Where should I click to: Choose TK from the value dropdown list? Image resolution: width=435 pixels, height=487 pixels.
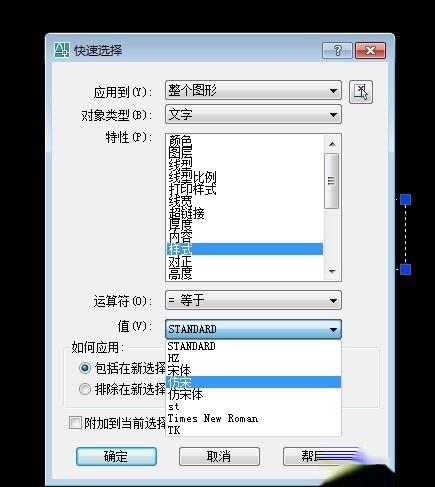click(253, 430)
